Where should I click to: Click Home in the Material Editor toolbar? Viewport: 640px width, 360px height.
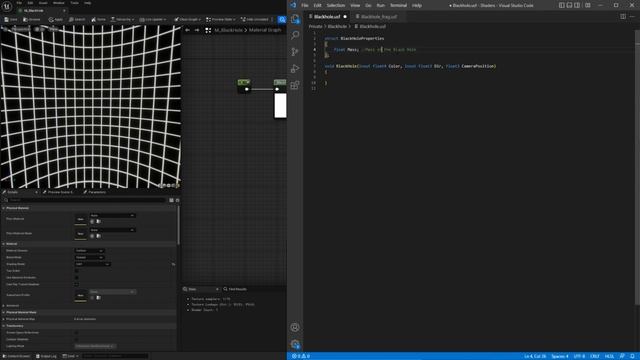pyautogui.click(x=98, y=19)
